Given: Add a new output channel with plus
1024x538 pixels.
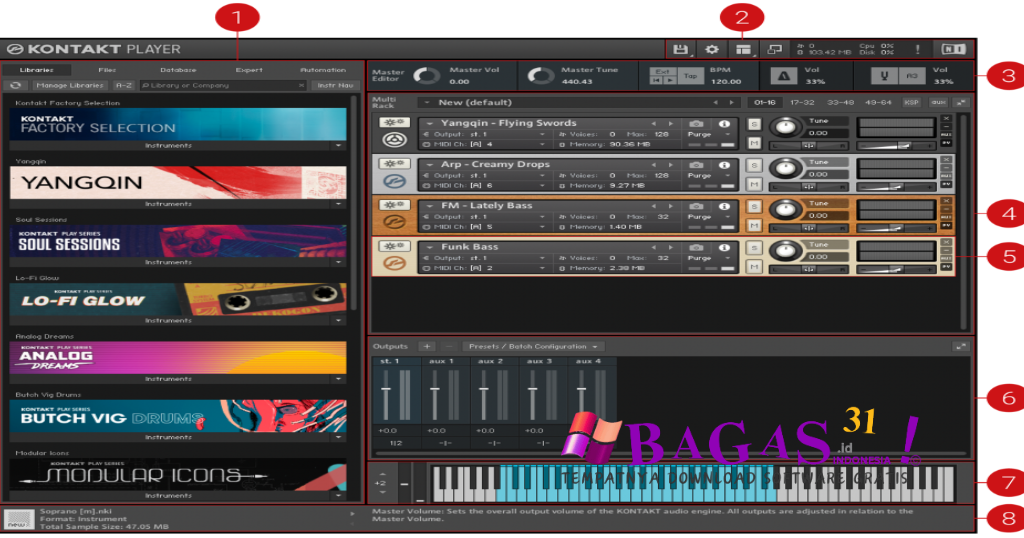Looking at the screenshot, I should click(426, 347).
